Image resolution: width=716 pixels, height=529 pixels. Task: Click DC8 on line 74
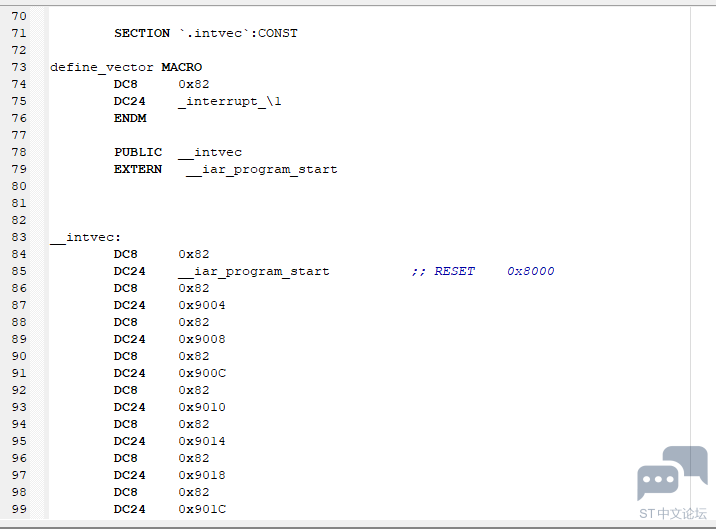(x=126, y=84)
